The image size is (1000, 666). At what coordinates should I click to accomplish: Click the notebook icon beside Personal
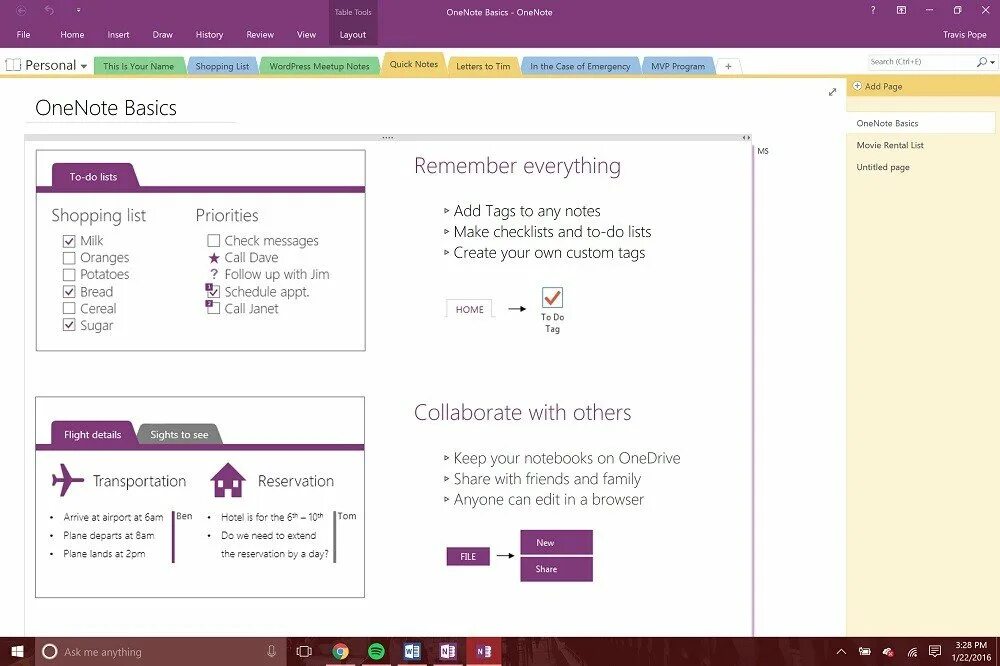(13, 65)
